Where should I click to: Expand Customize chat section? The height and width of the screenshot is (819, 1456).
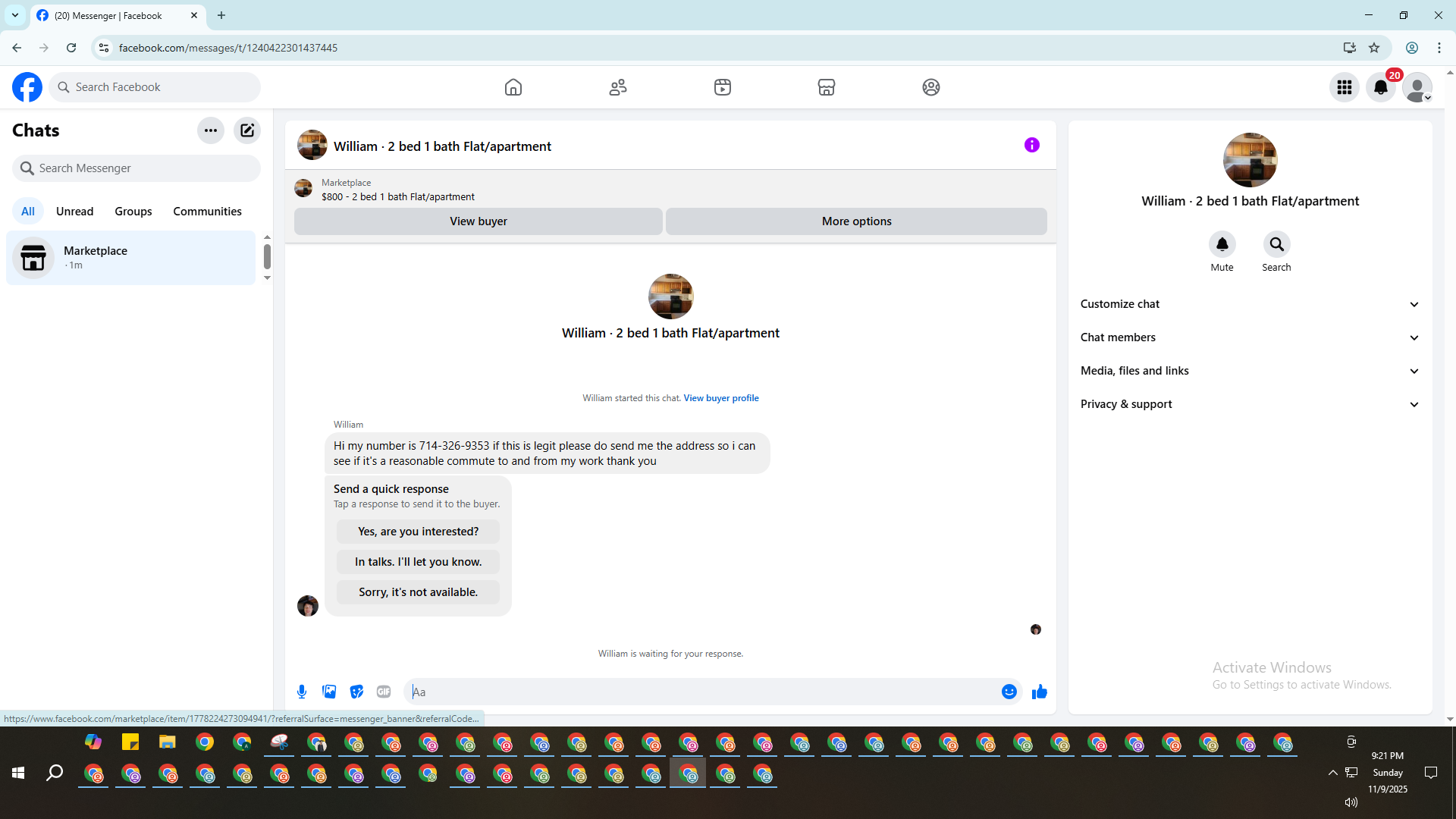tap(1250, 304)
